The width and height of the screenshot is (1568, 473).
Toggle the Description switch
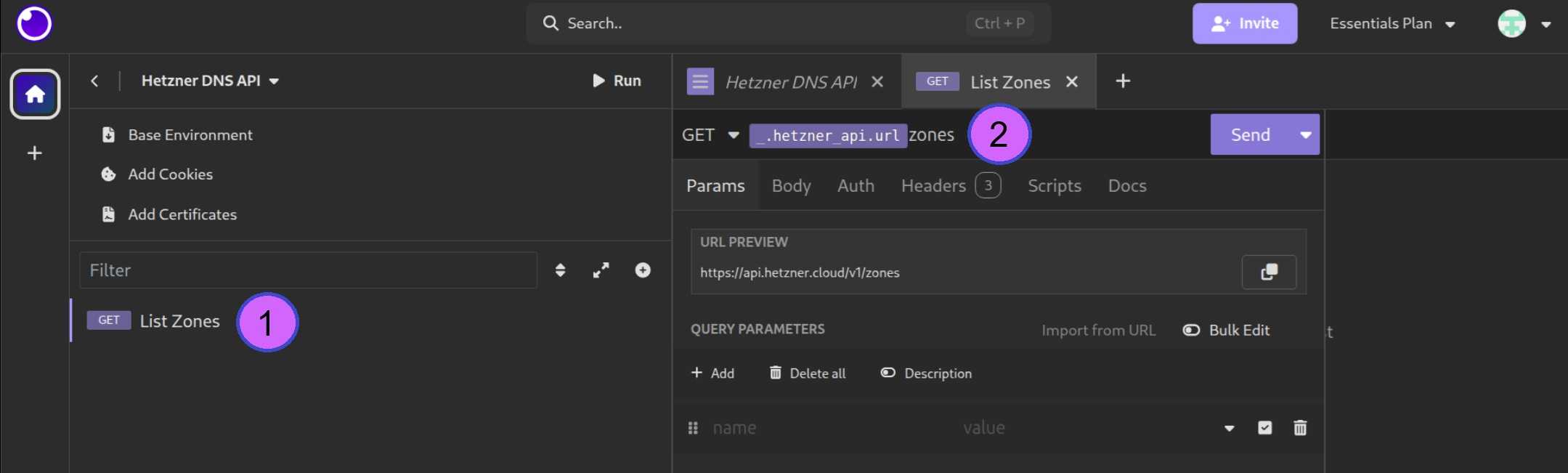point(887,373)
